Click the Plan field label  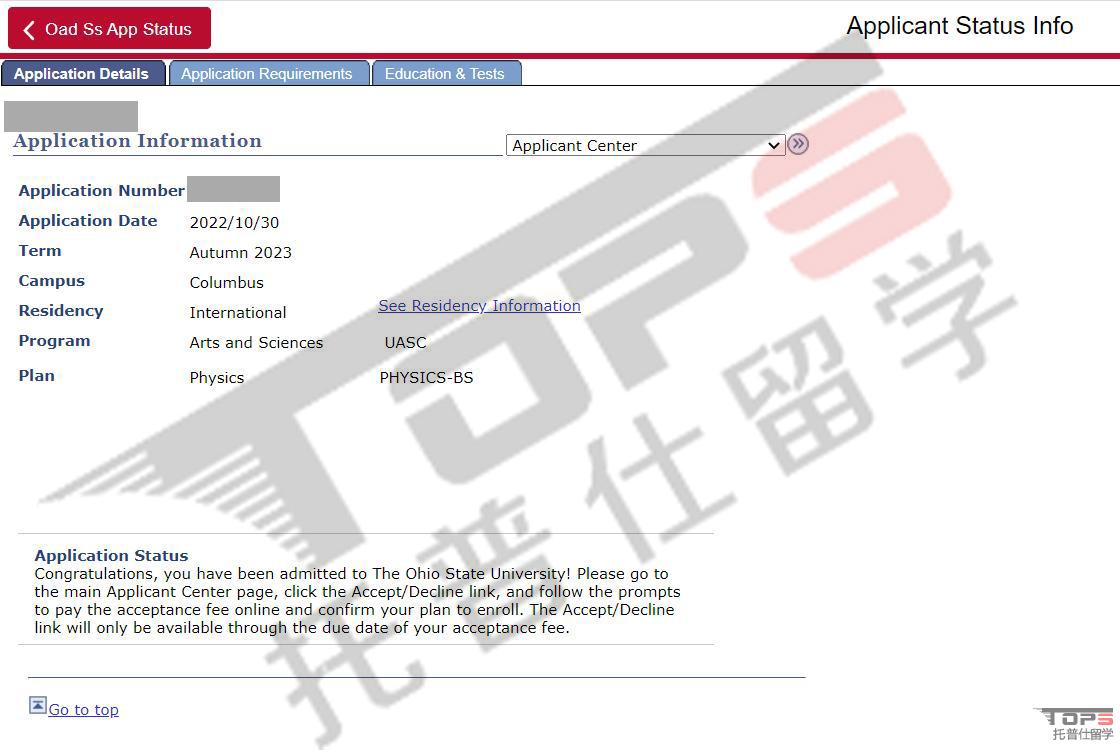(x=36, y=376)
